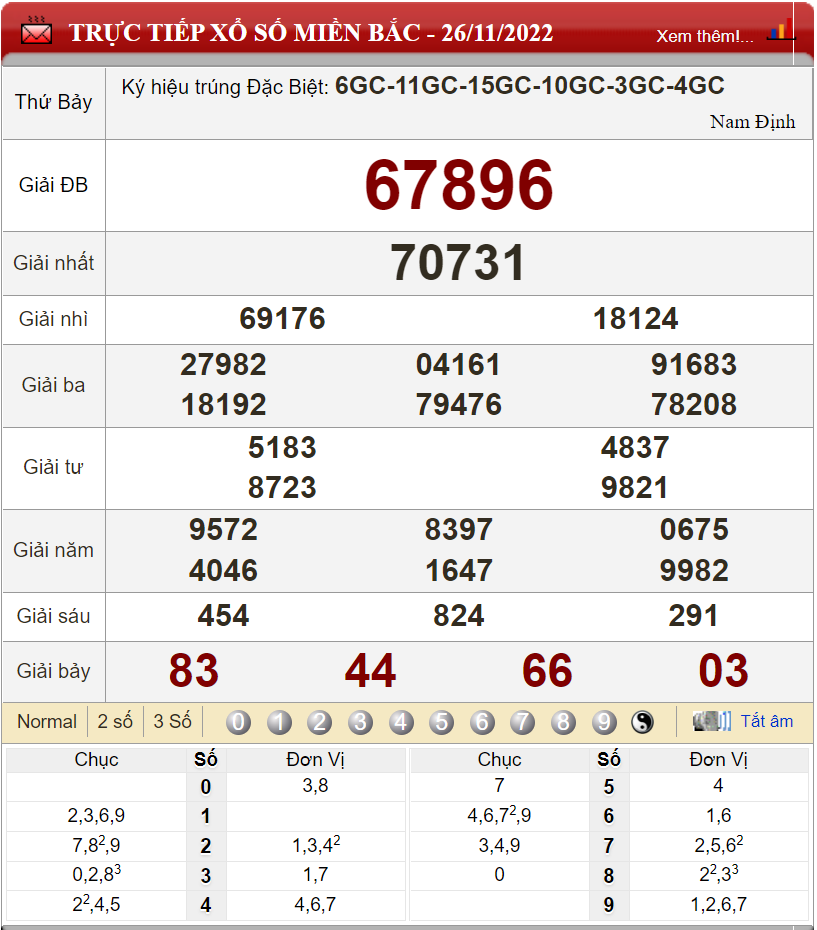
Task: Switch to 2 số view tab
Action: click(115, 721)
